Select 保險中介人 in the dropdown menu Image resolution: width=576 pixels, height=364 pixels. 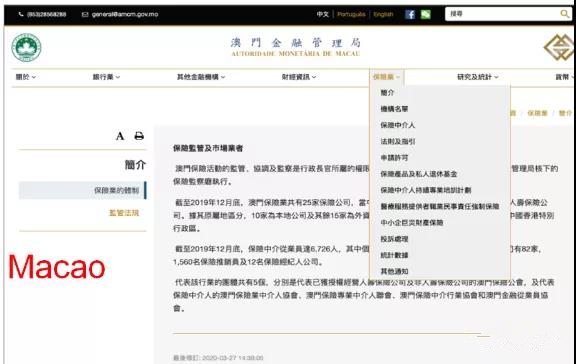[x=398, y=125]
